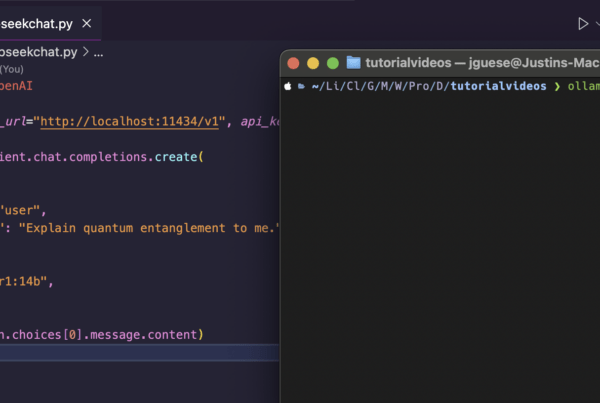Image resolution: width=600 pixels, height=403 pixels.
Task: Open the breadcrumb chevron next to seekchat.py
Action: point(86,52)
